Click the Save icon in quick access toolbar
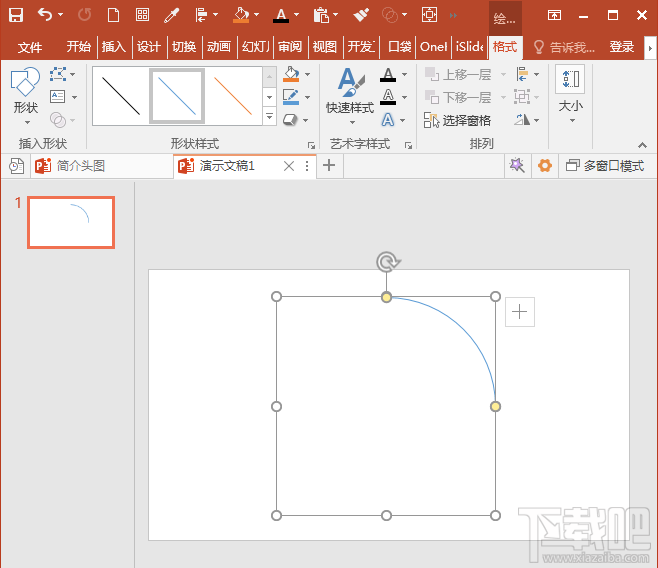658x568 pixels. pyautogui.click(x=15, y=15)
